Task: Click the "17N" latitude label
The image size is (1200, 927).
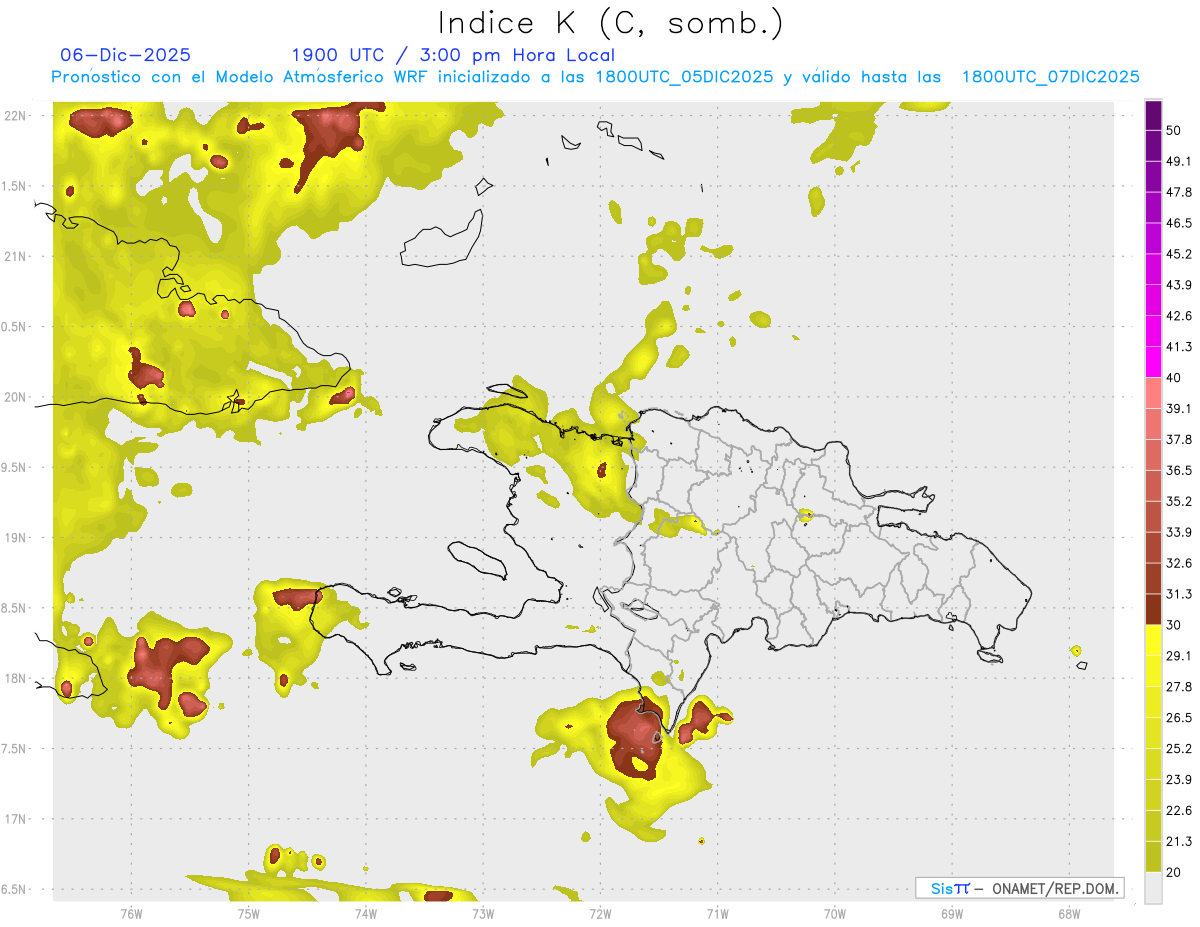Action: pos(15,819)
